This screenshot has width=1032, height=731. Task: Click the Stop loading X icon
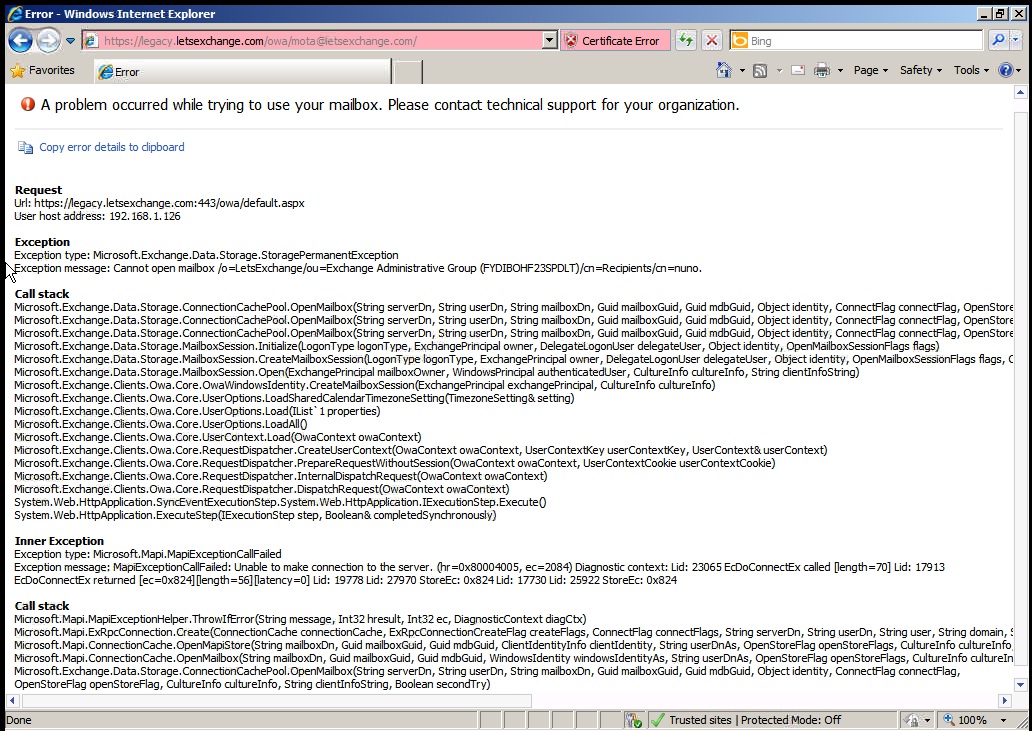(711, 41)
